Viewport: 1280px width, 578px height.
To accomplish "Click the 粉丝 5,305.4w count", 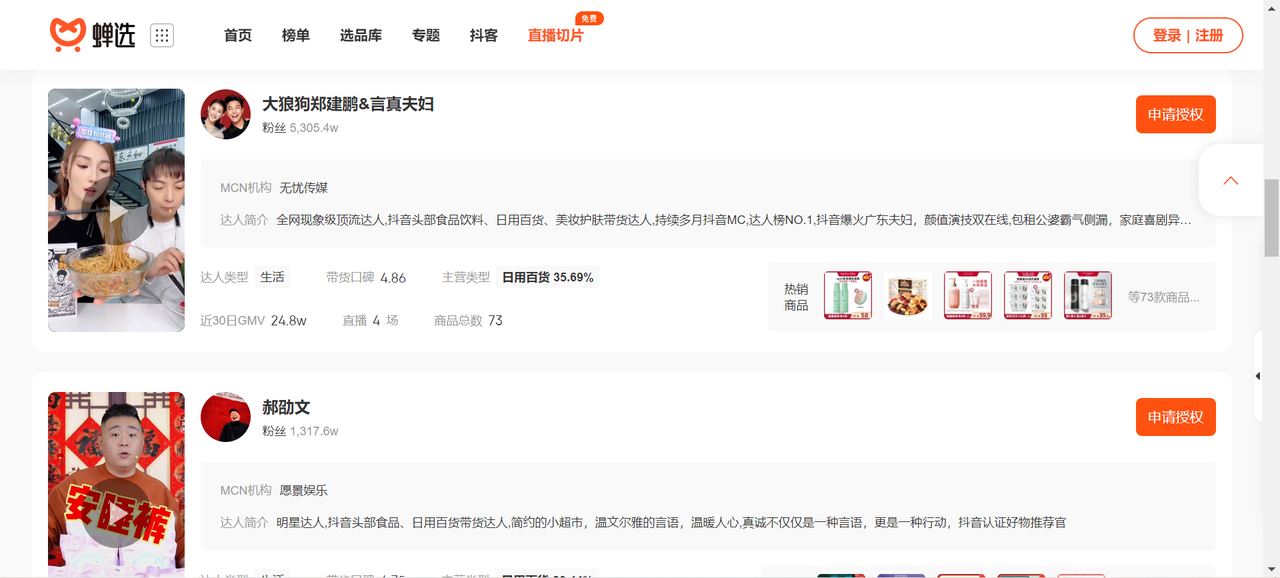I will pos(300,128).
